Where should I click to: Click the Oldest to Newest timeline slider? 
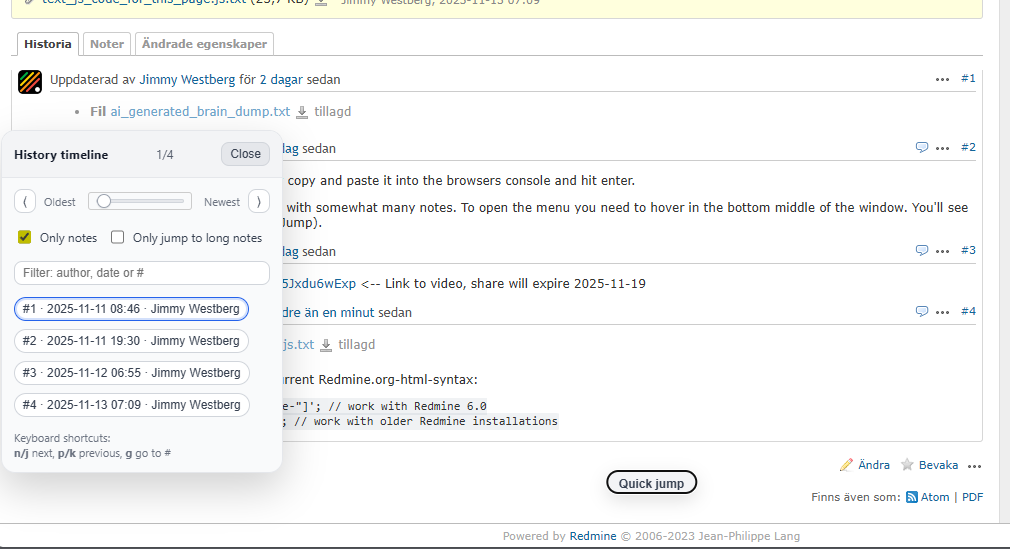click(140, 202)
